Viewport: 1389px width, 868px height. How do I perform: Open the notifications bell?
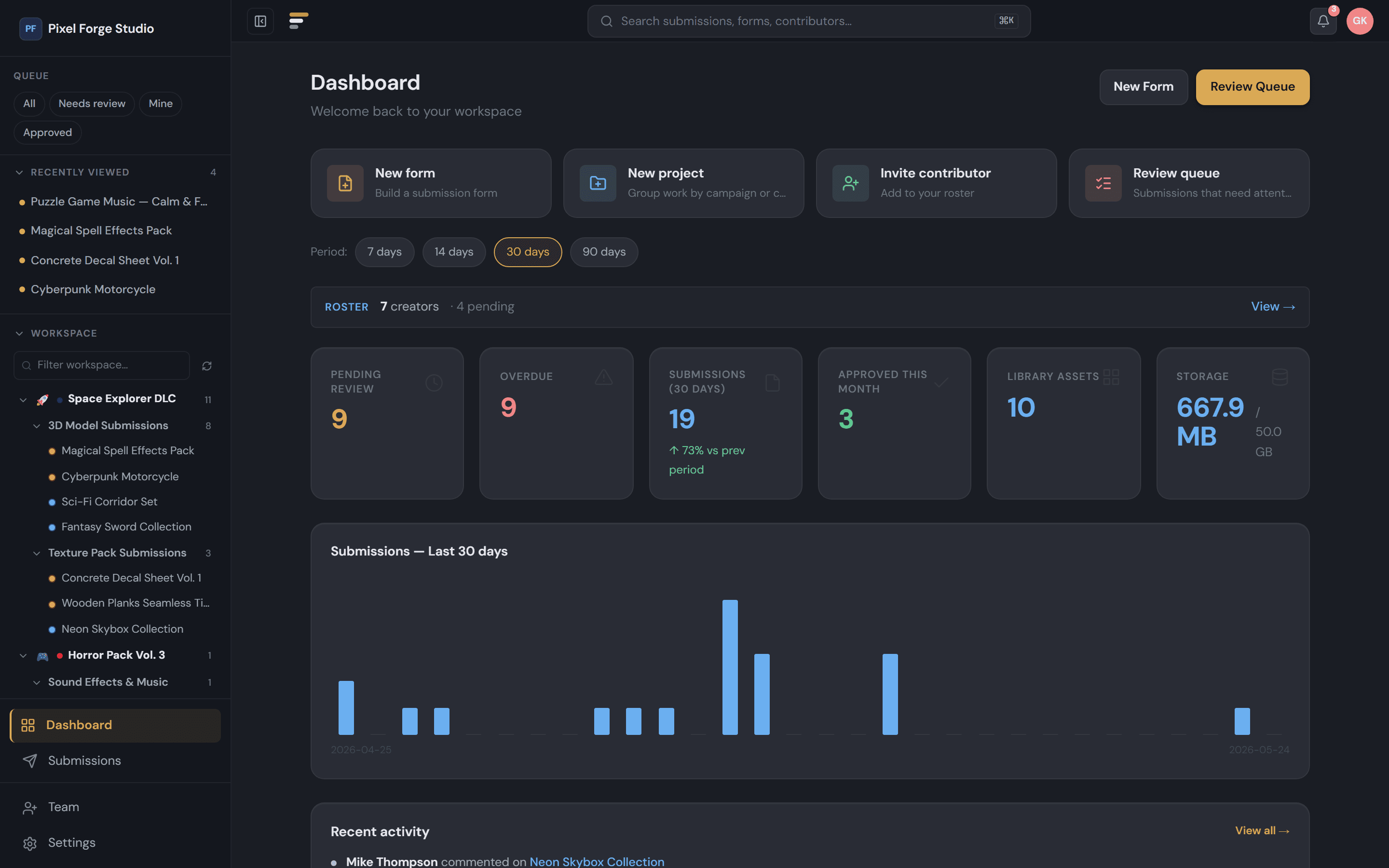[x=1323, y=21]
